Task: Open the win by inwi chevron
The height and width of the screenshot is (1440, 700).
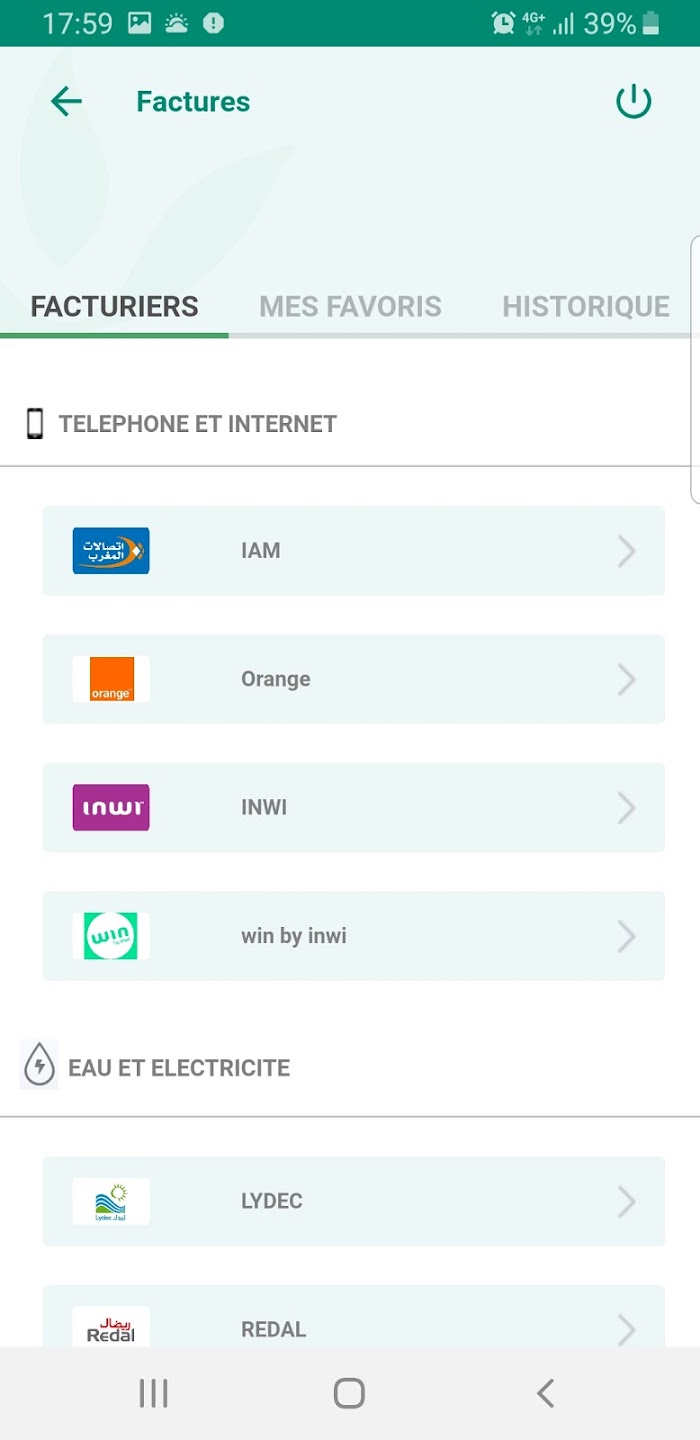Action: tap(626, 936)
